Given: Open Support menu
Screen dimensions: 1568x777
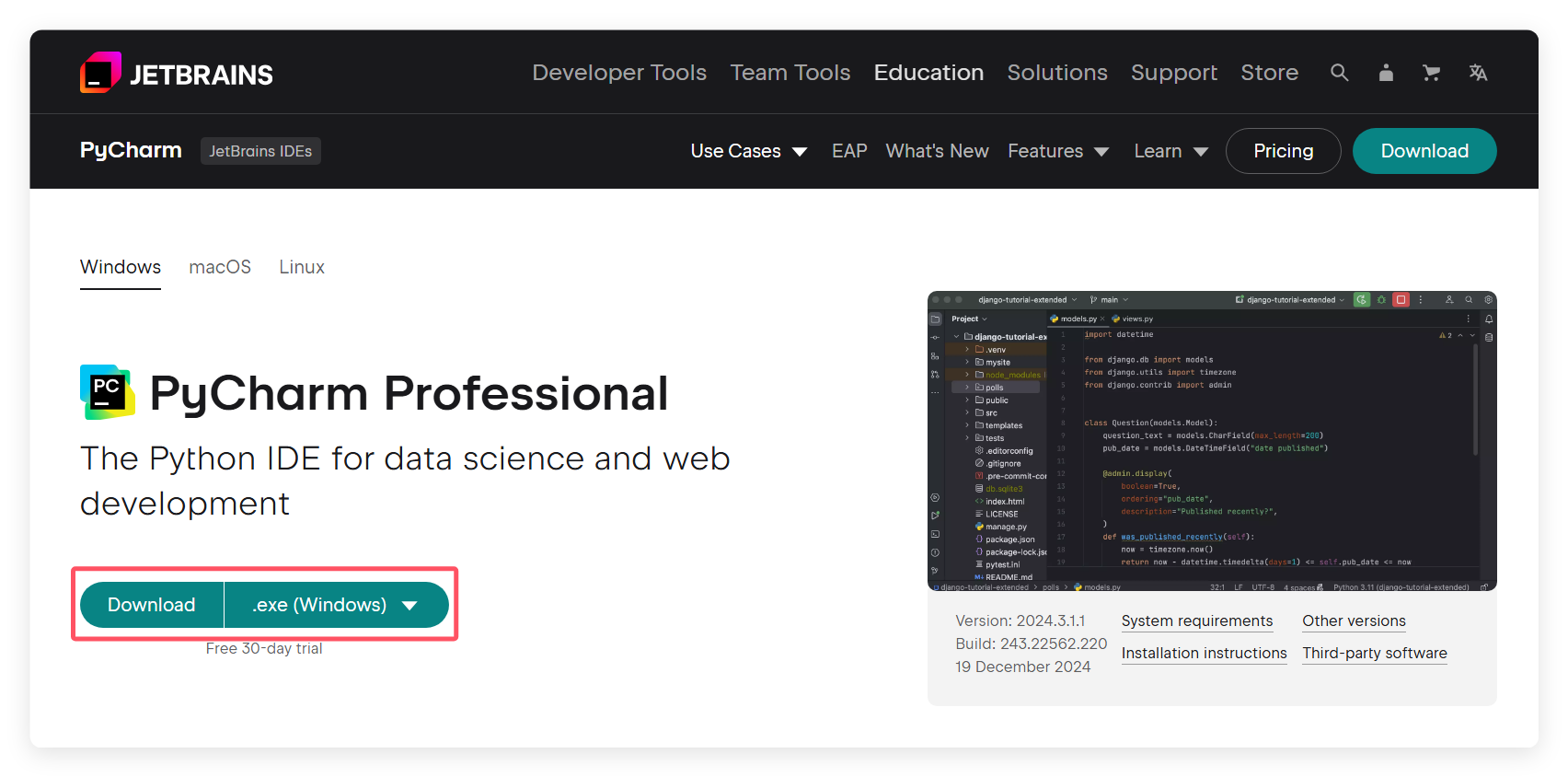Looking at the screenshot, I should (x=1174, y=73).
